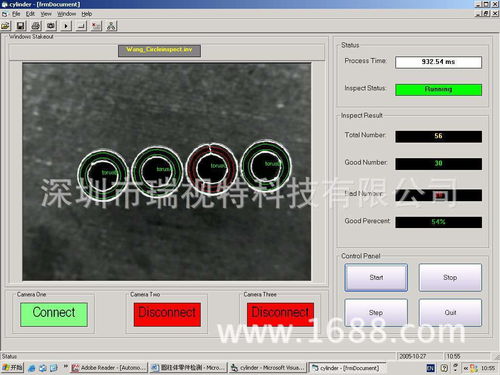500x375 pixels.
Task: Open file using the folder toolbar icon
Action: [x=6, y=26]
